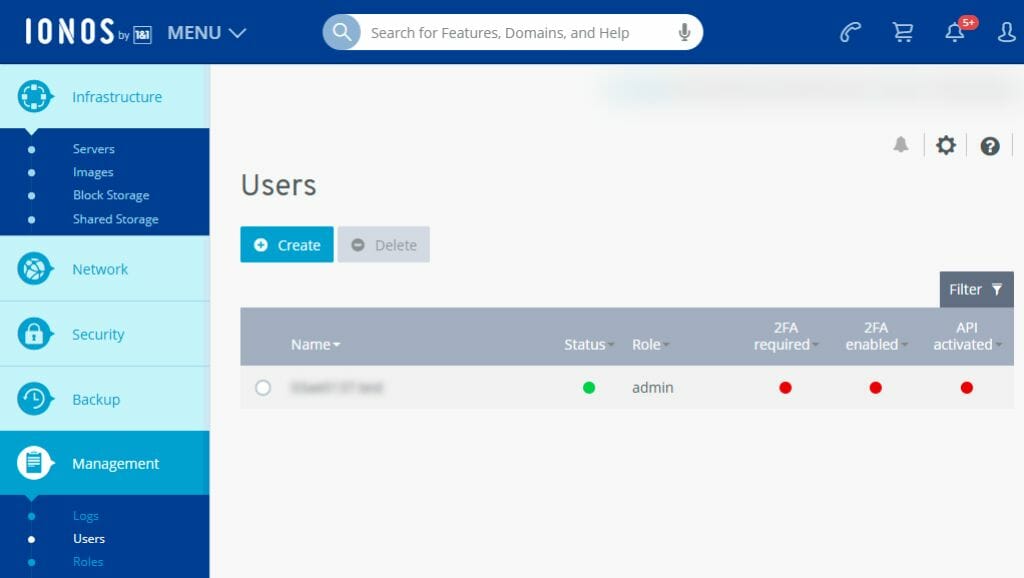Viewport: 1024px width, 578px height.
Task: Sort by Name column header
Action: [x=315, y=344]
